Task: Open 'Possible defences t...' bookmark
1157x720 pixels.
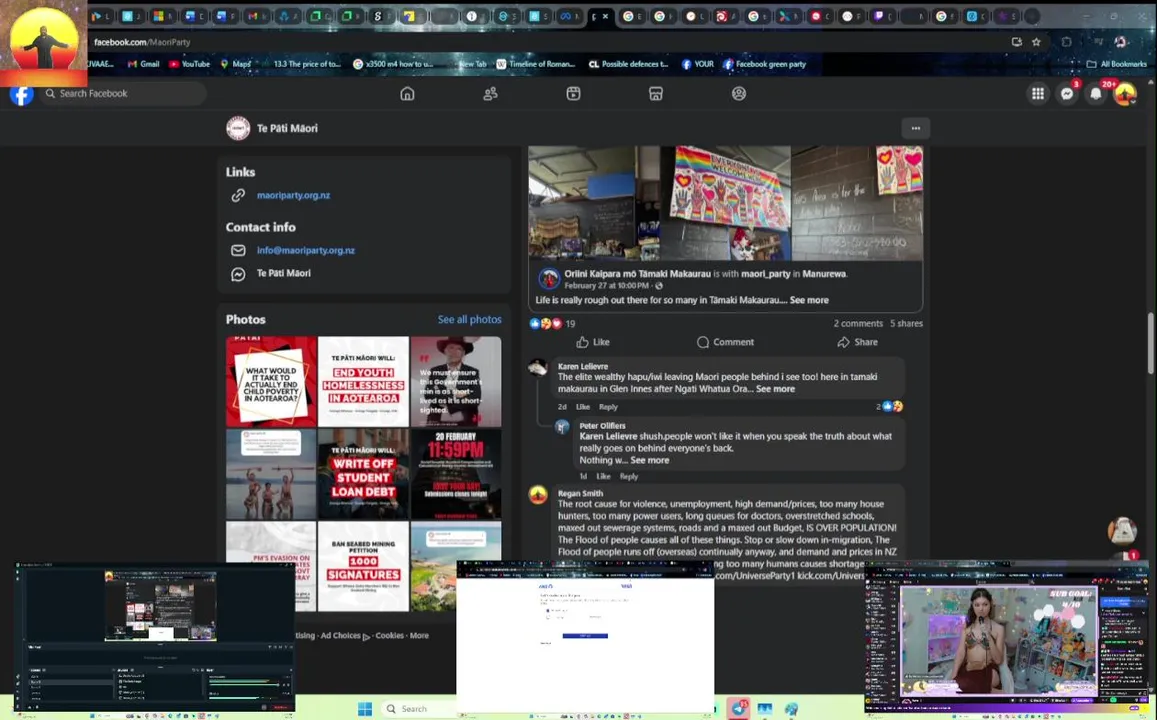Action: pyautogui.click(x=628, y=64)
